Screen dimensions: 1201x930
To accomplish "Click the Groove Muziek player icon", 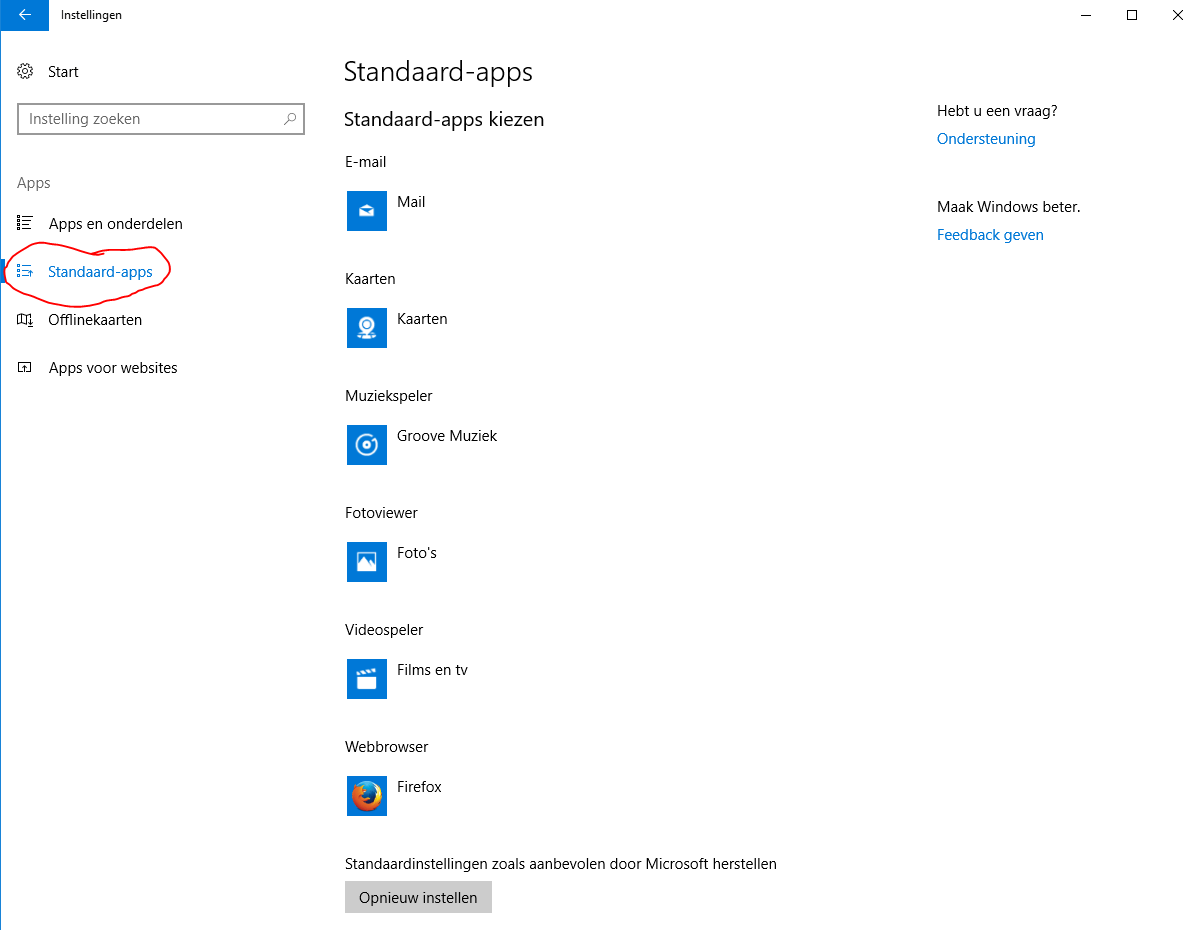I will point(366,445).
